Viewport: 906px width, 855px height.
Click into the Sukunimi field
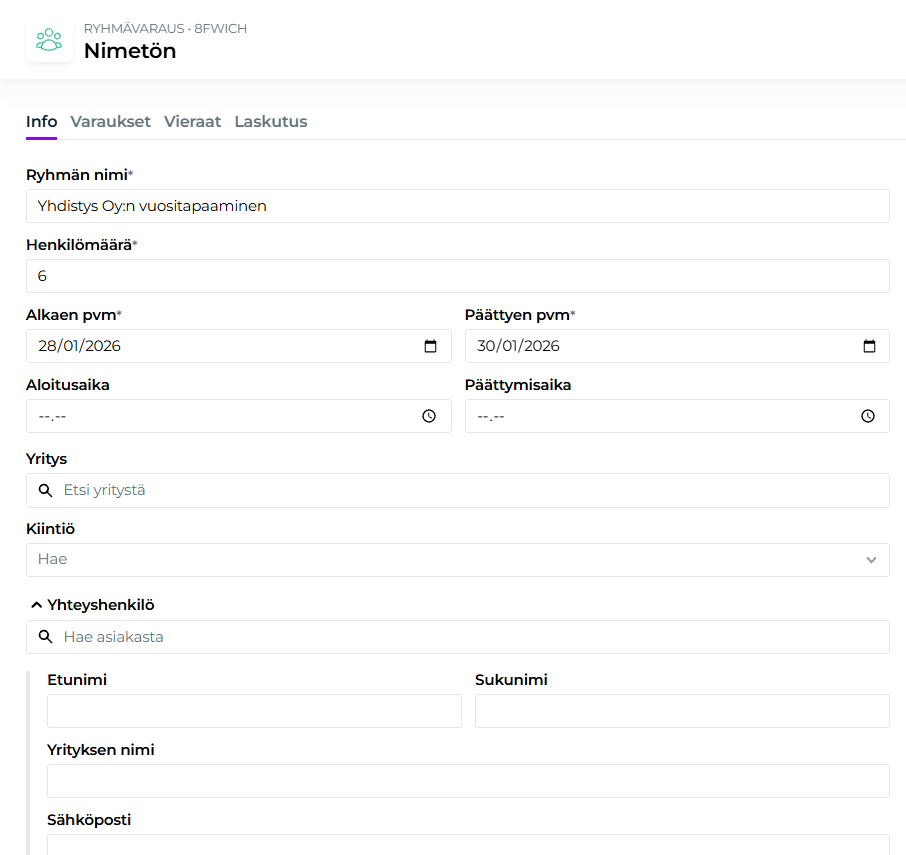(x=682, y=711)
